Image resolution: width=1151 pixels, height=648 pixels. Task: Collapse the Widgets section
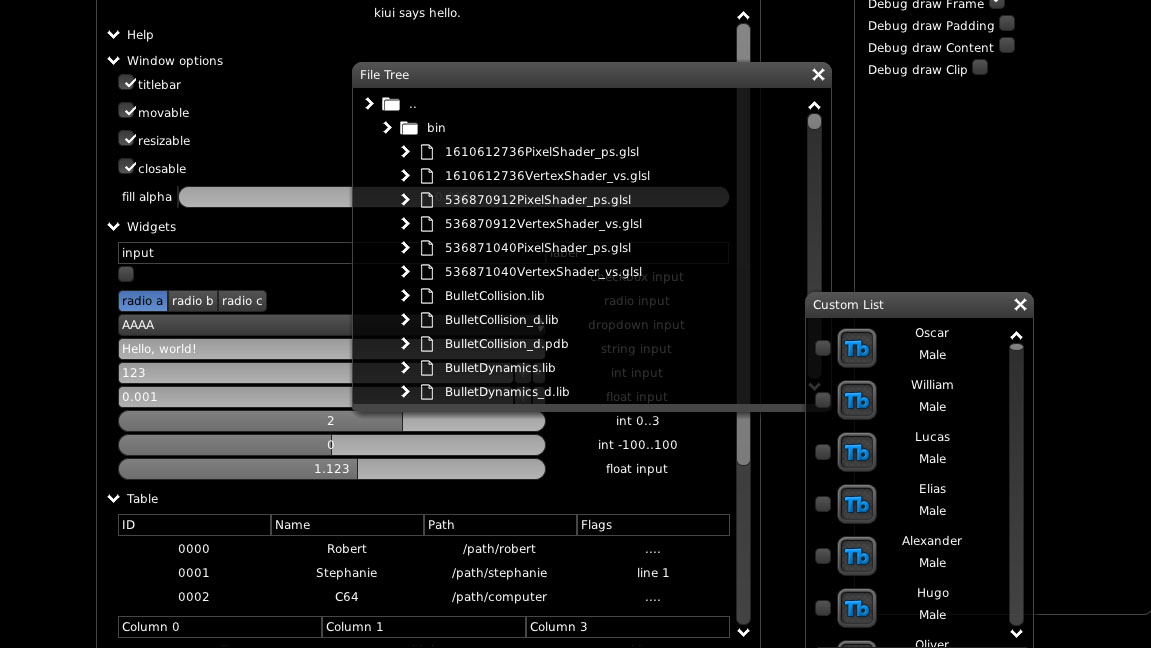[113, 227]
